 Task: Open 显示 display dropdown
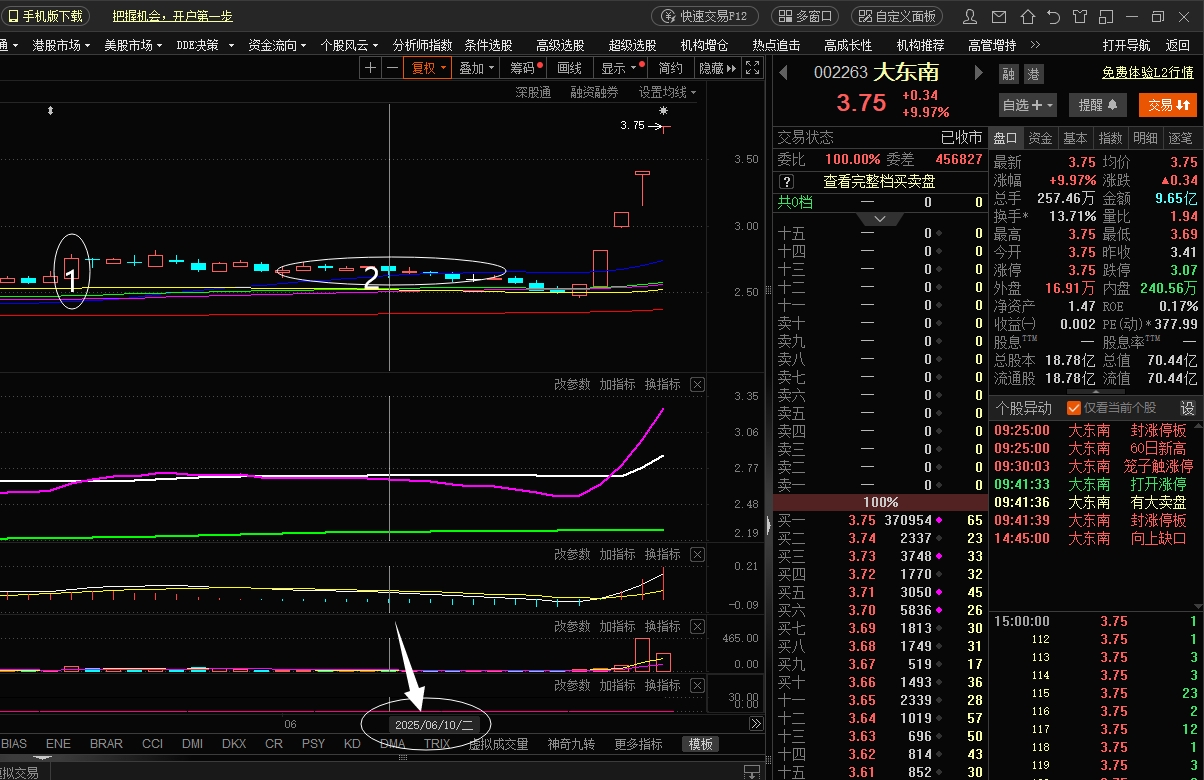pyautogui.click(x=619, y=68)
